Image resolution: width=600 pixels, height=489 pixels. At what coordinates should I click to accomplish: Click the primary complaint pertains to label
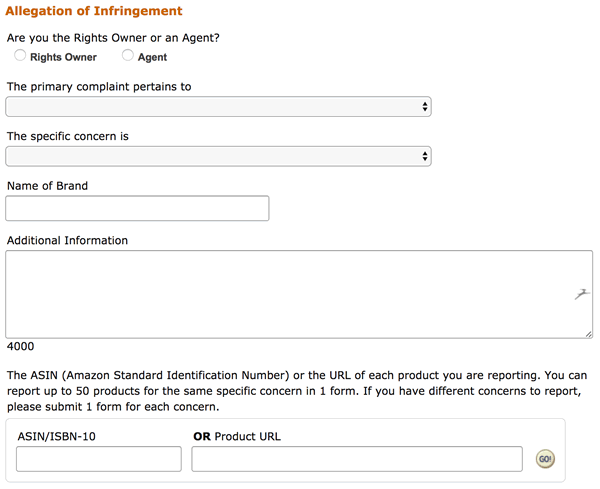pos(99,87)
